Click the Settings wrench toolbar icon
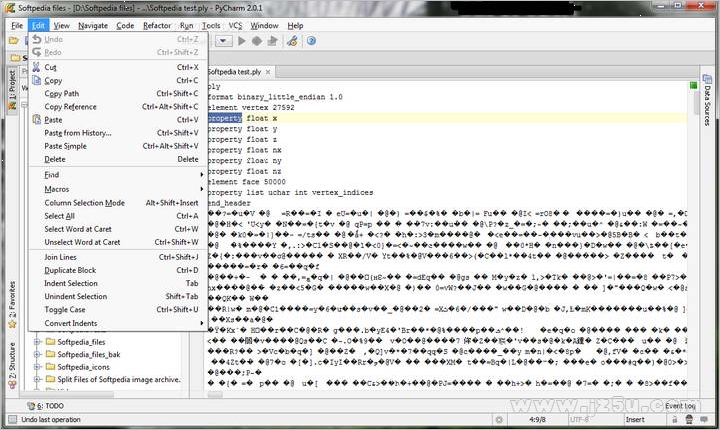 (x=292, y=41)
